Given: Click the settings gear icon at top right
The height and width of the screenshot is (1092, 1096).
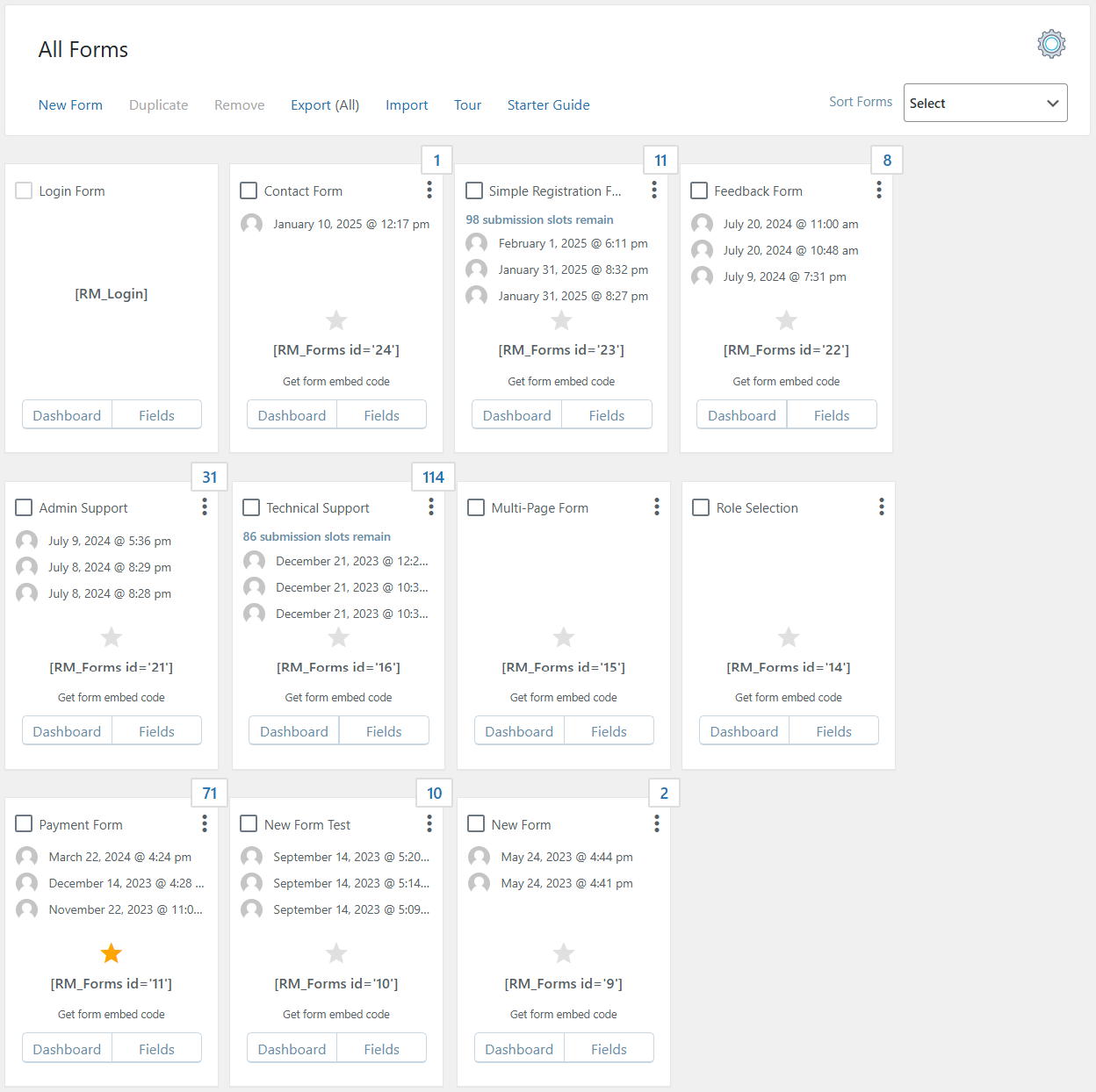Looking at the screenshot, I should coord(1050,44).
